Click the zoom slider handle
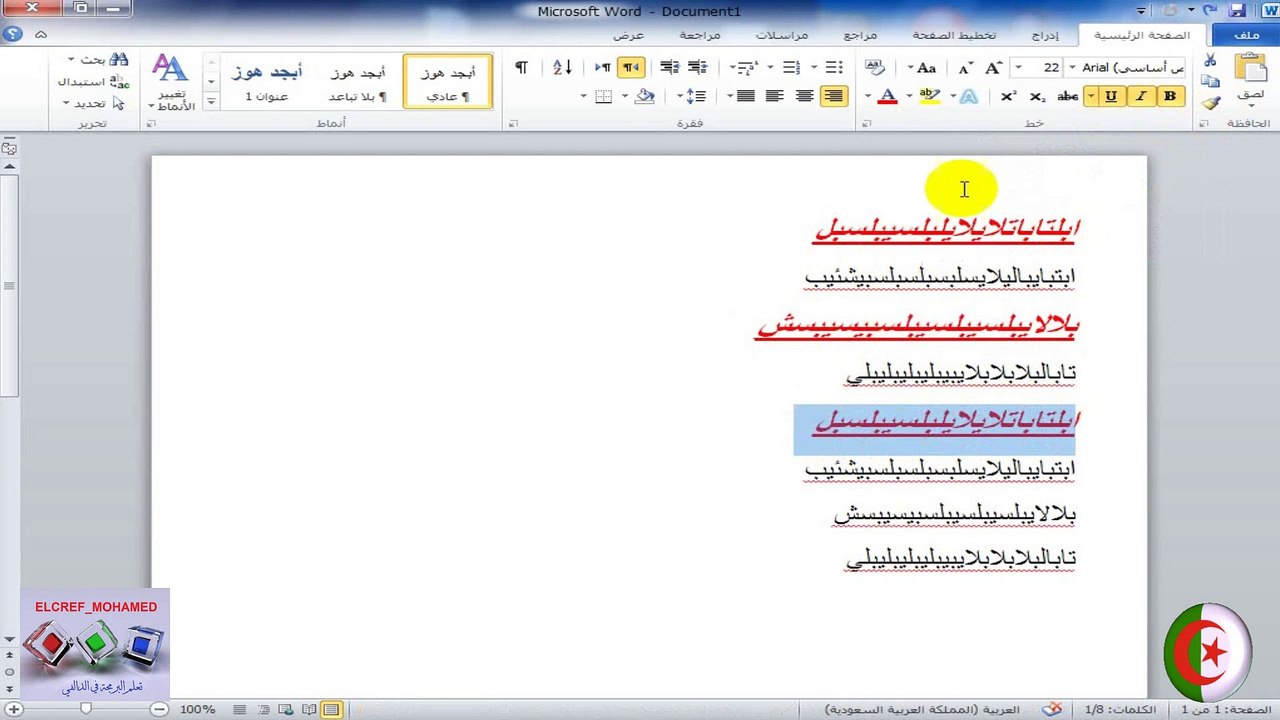1280x720 pixels. [x=86, y=709]
